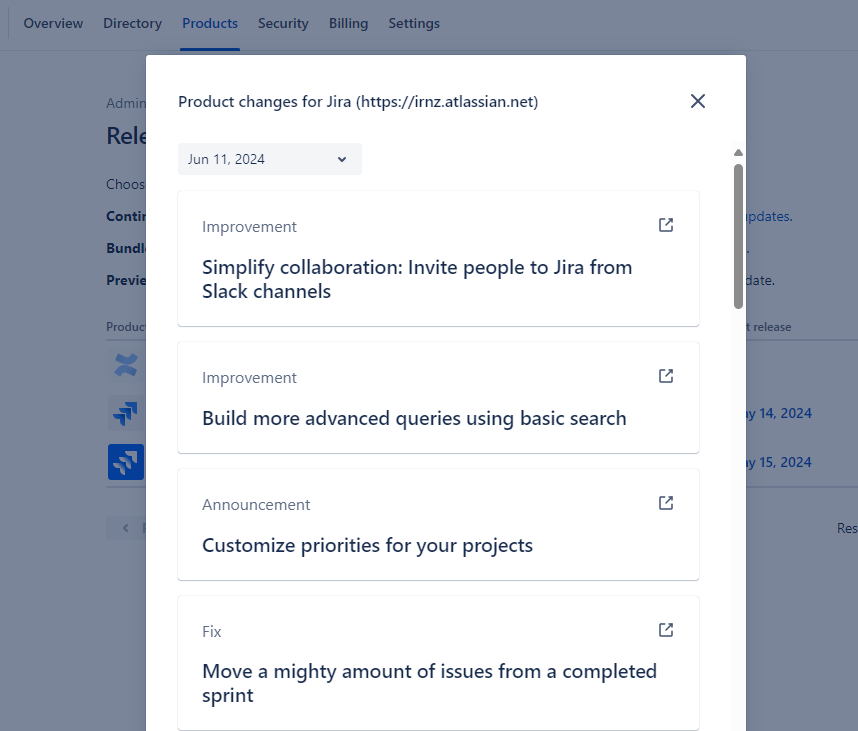
Task: Open 'Move a mighty amount of issues' card
Action: (438, 663)
